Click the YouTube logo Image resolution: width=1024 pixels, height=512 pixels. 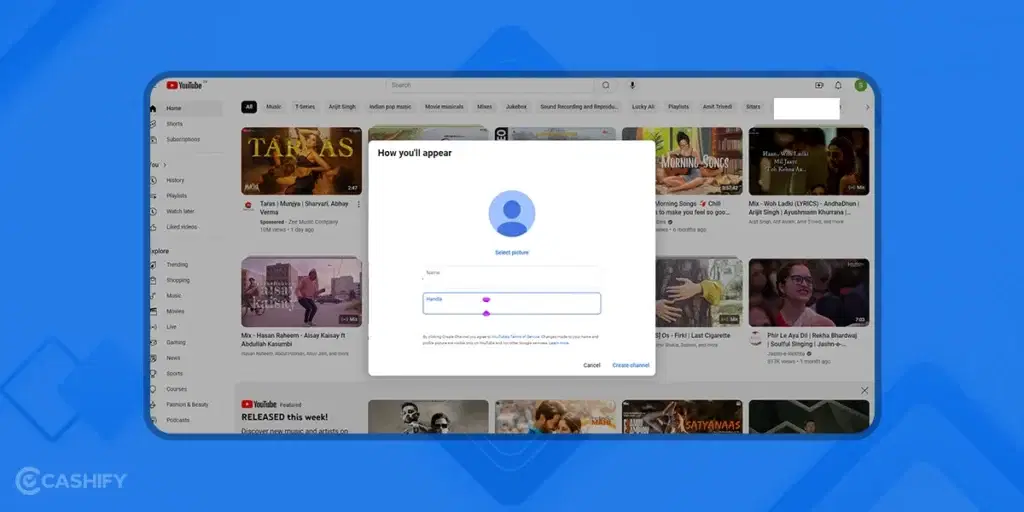point(184,85)
